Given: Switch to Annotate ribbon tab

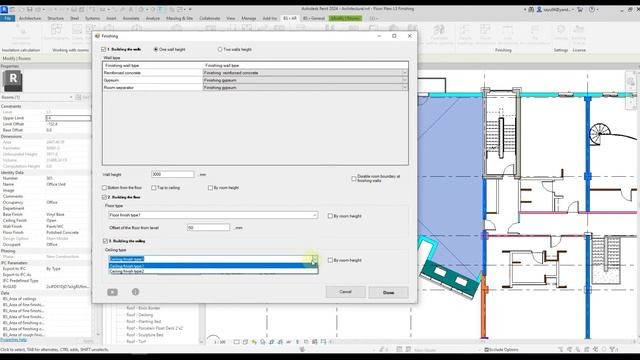Looking at the screenshot, I should 131,18.
